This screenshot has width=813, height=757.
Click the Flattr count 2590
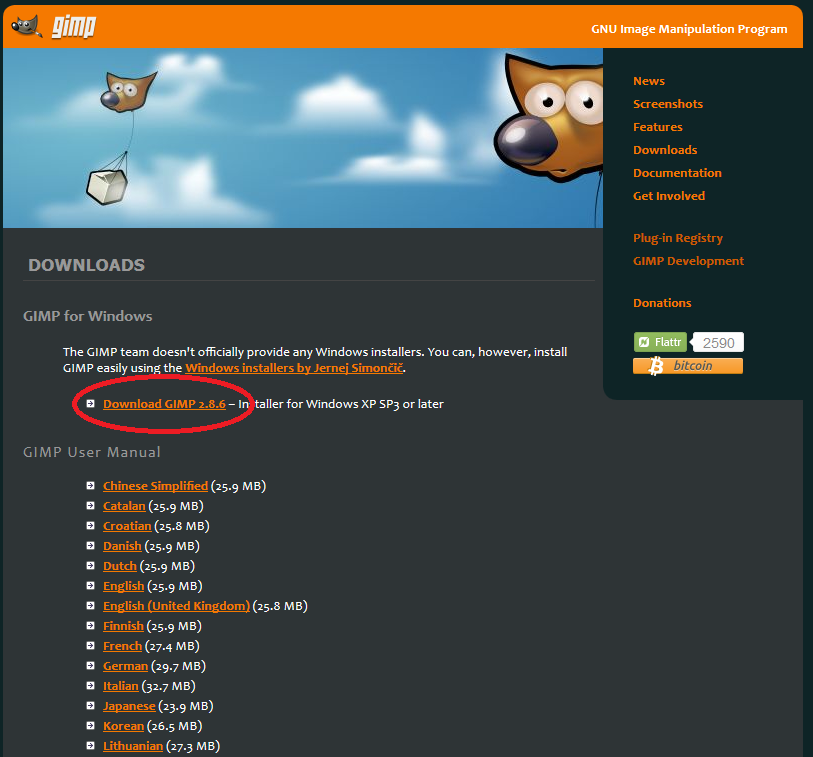click(718, 343)
